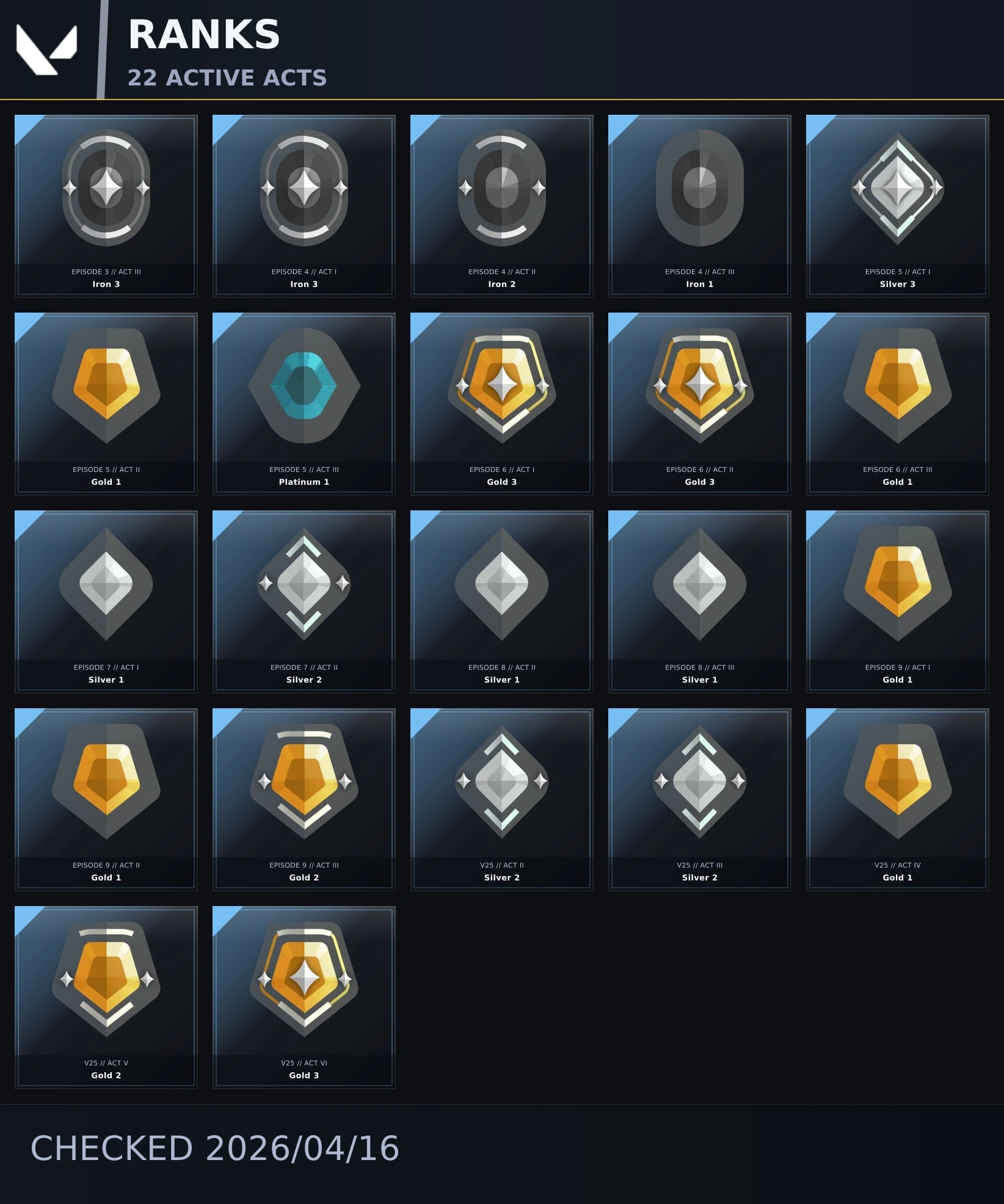This screenshot has width=1004, height=1204.
Task: Click the Episode 4 Act III Iron 1 badge
Action: pos(700,187)
